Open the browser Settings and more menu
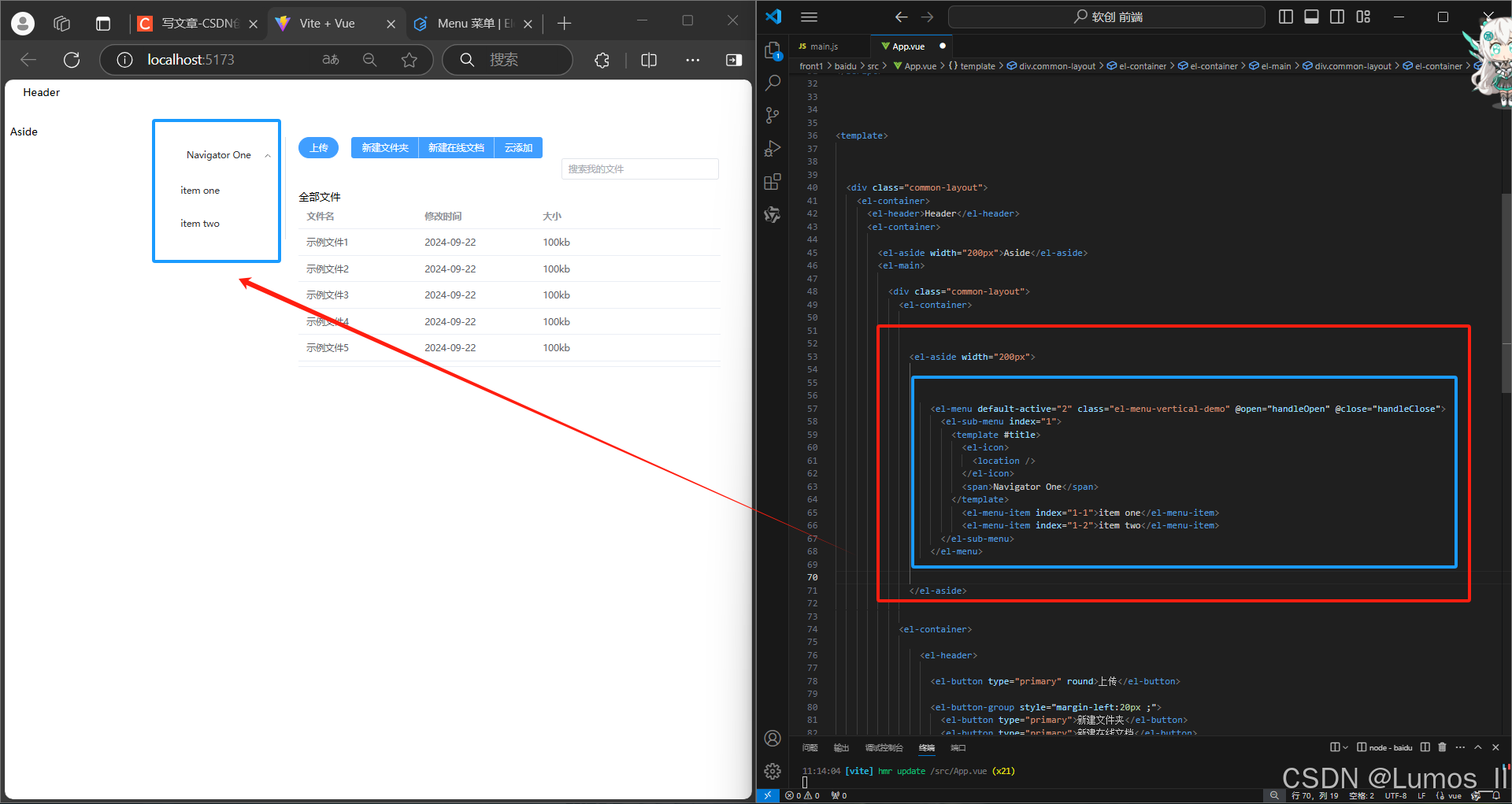This screenshot has height=804, width=1512. coord(692,60)
